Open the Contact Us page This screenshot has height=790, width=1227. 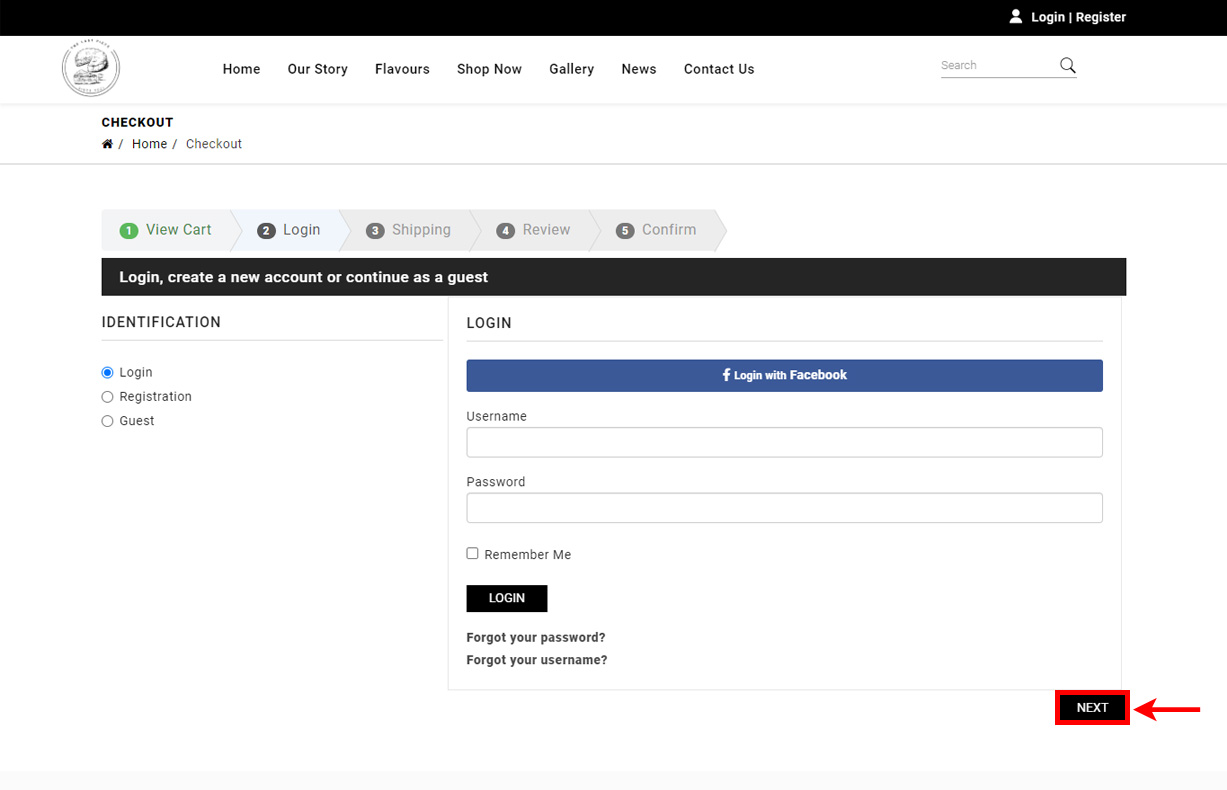pos(719,69)
